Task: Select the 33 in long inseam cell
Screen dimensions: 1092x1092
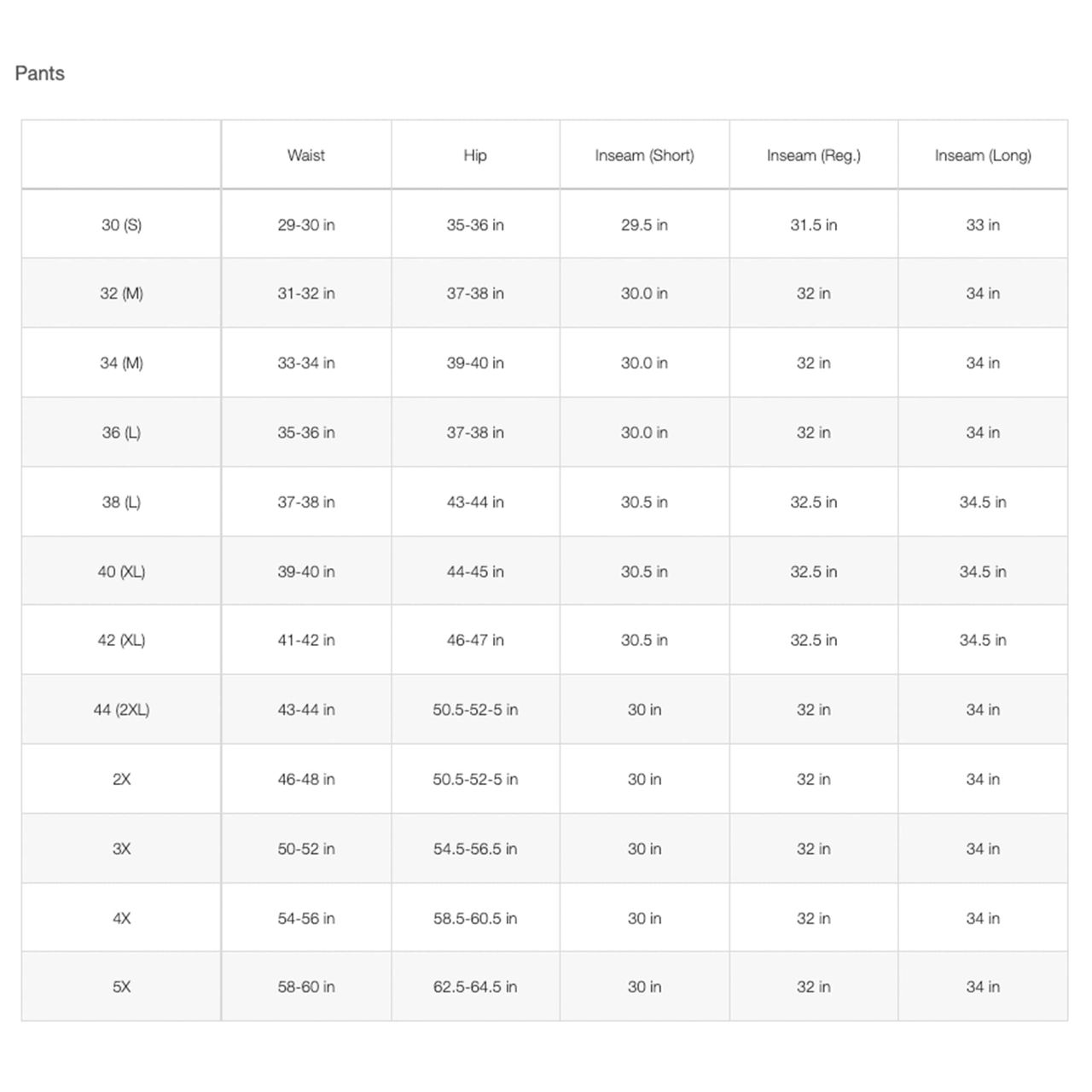Action: pos(983,225)
